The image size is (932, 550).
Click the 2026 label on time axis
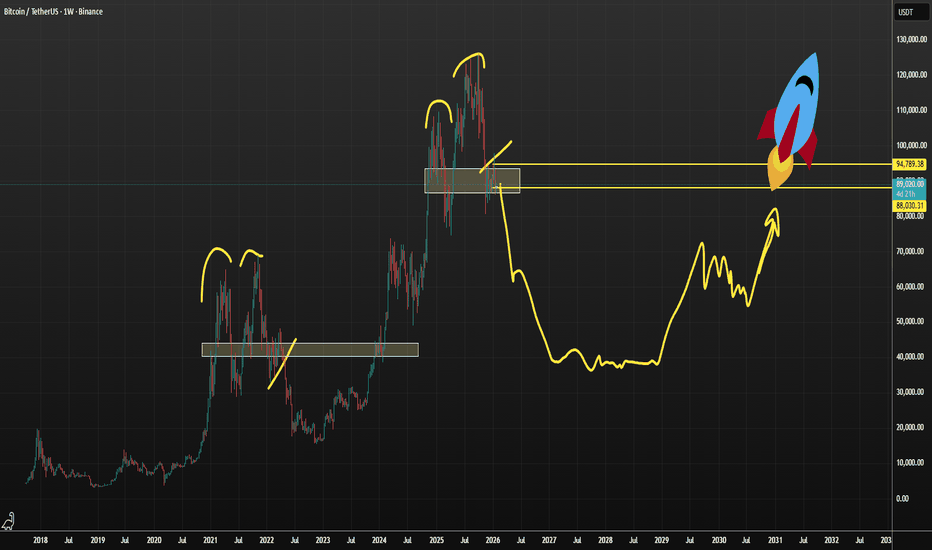click(493, 539)
